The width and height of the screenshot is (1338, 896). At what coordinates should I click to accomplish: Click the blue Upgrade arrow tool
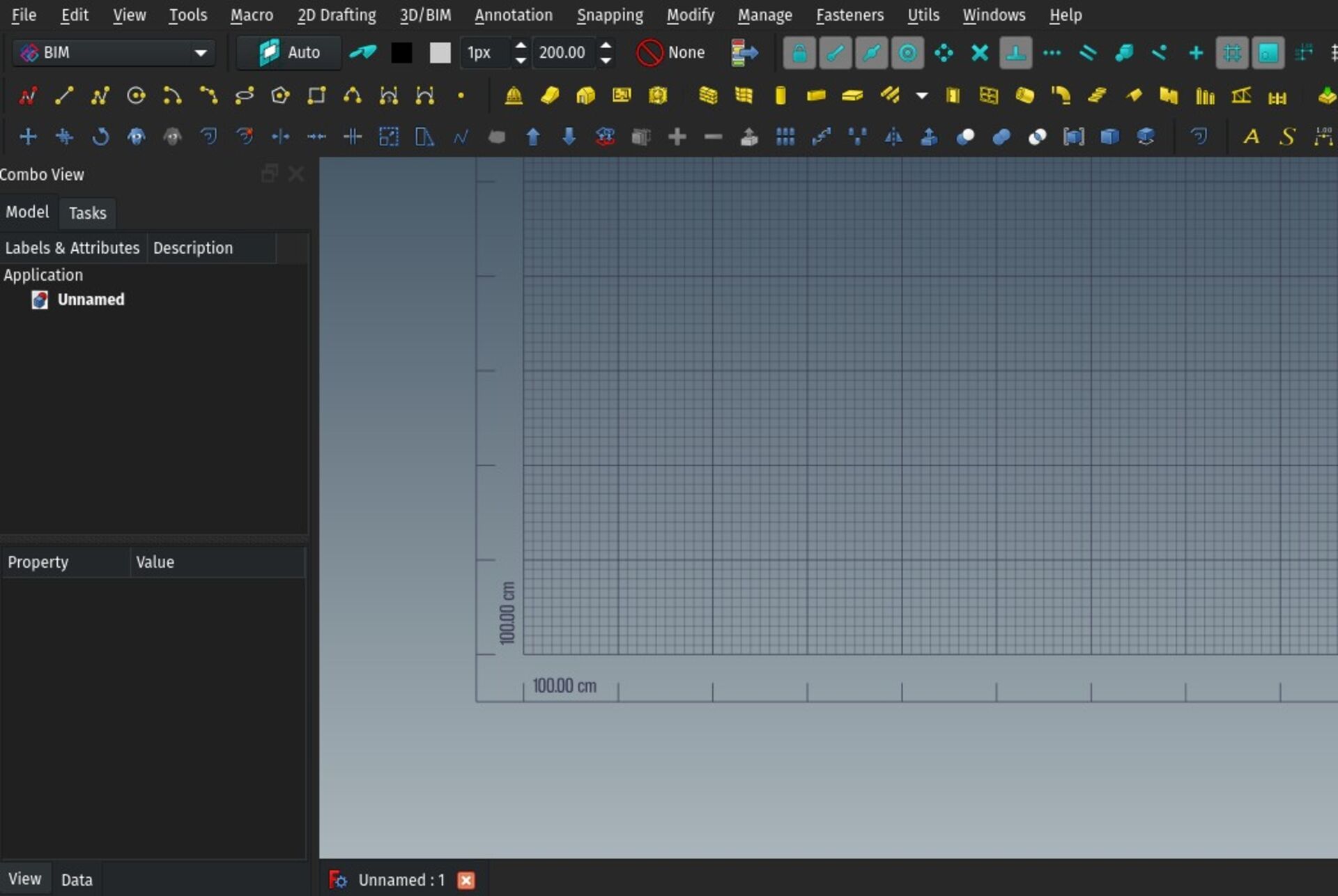[x=533, y=137]
